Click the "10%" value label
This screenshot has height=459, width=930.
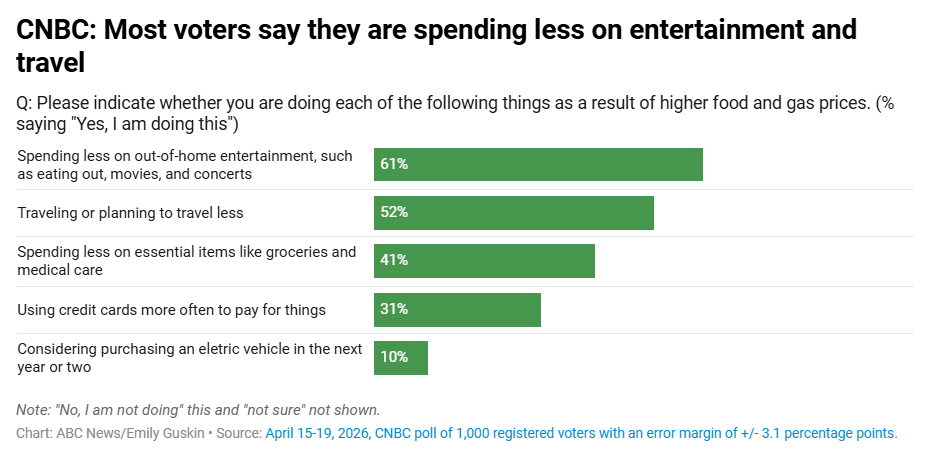[394, 358]
